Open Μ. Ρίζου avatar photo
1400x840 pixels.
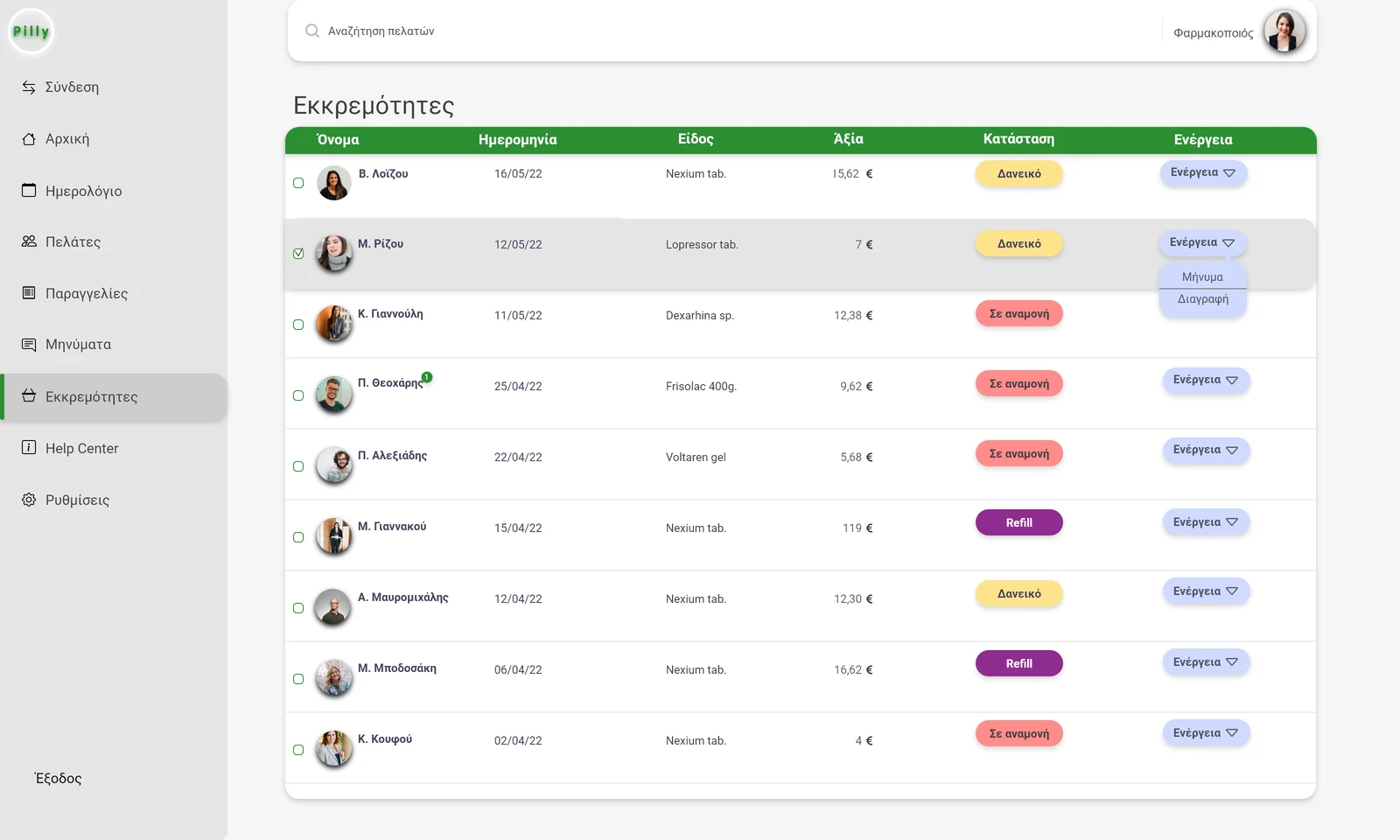coord(333,253)
